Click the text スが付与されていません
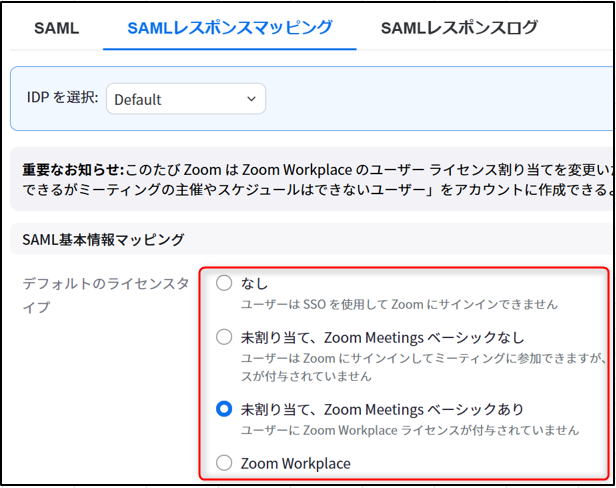This screenshot has height=488, width=616. [x=306, y=376]
